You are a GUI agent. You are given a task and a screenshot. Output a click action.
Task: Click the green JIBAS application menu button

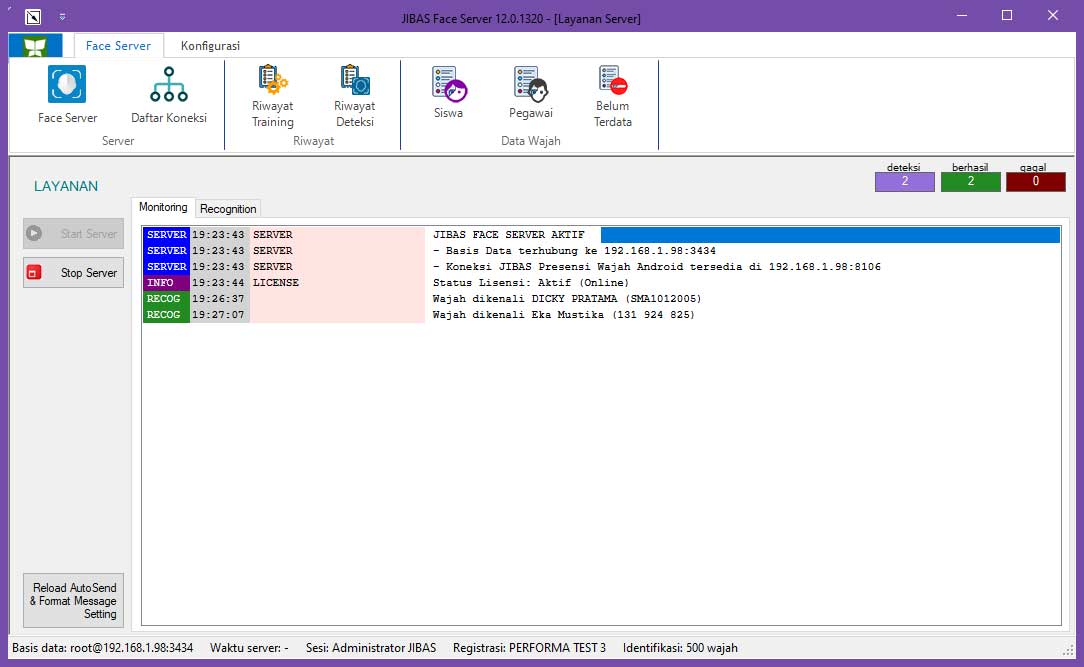35,46
